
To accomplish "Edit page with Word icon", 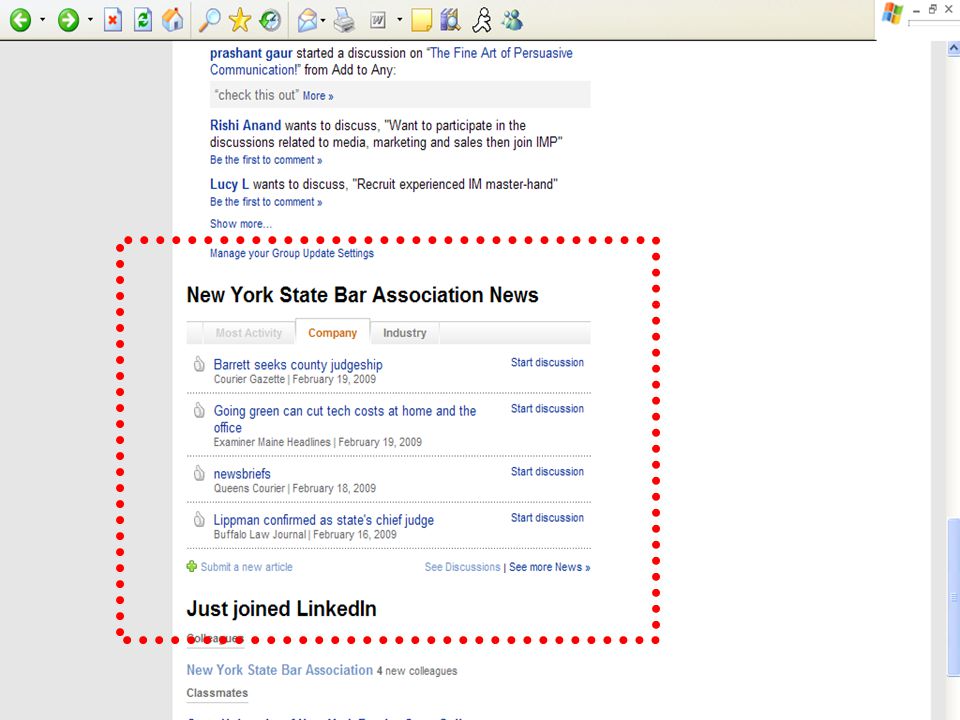I will (x=378, y=21).
